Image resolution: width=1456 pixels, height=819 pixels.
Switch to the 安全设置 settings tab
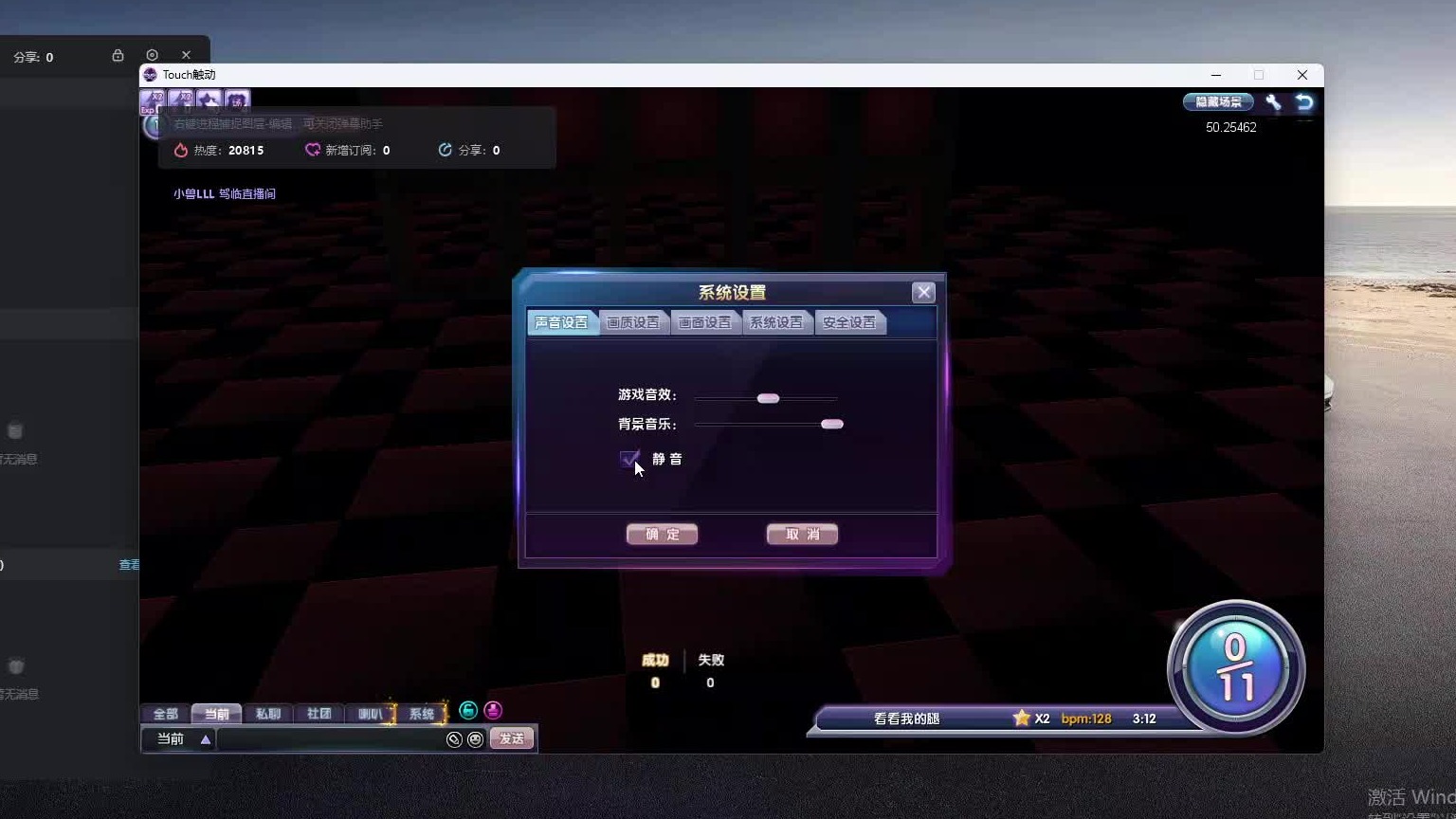coord(849,321)
